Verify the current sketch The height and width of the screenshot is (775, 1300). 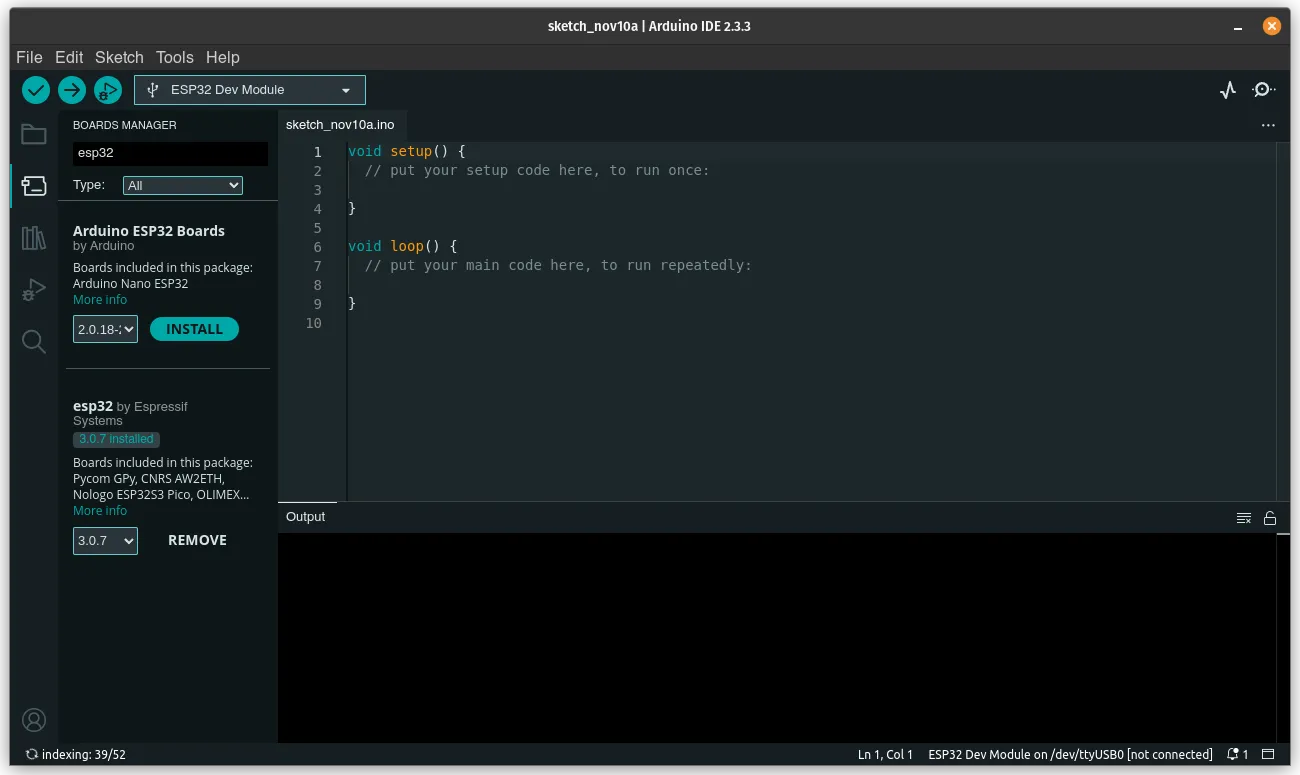(x=36, y=90)
